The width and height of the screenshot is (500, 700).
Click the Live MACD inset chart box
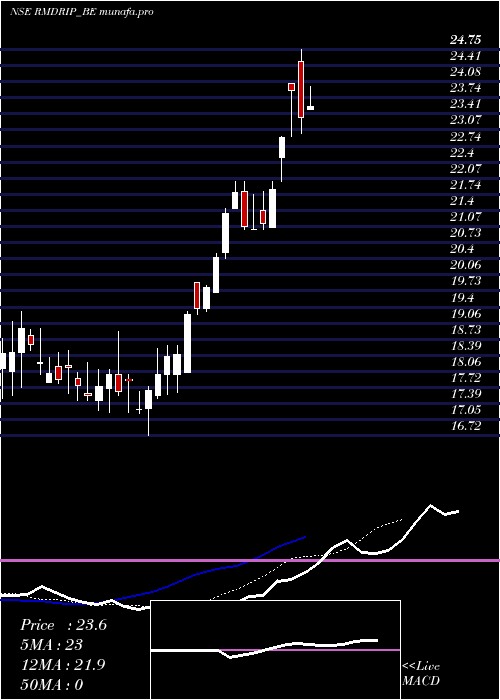(x=275, y=650)
